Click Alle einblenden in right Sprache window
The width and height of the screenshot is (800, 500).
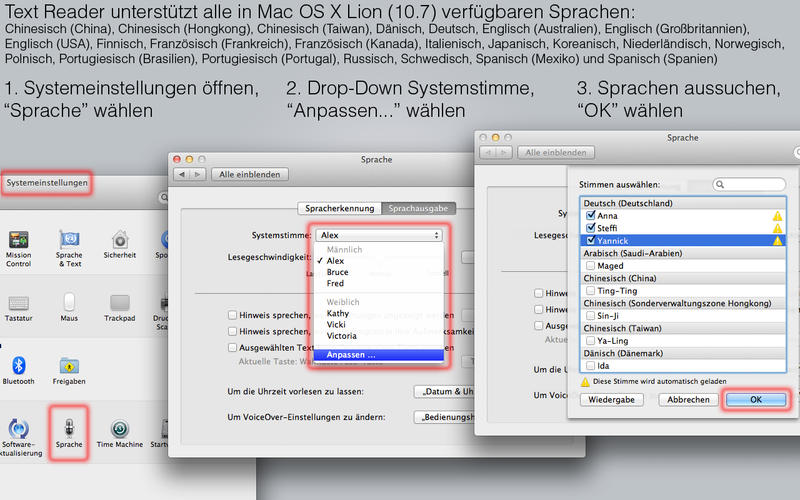[x=556, y=153]
